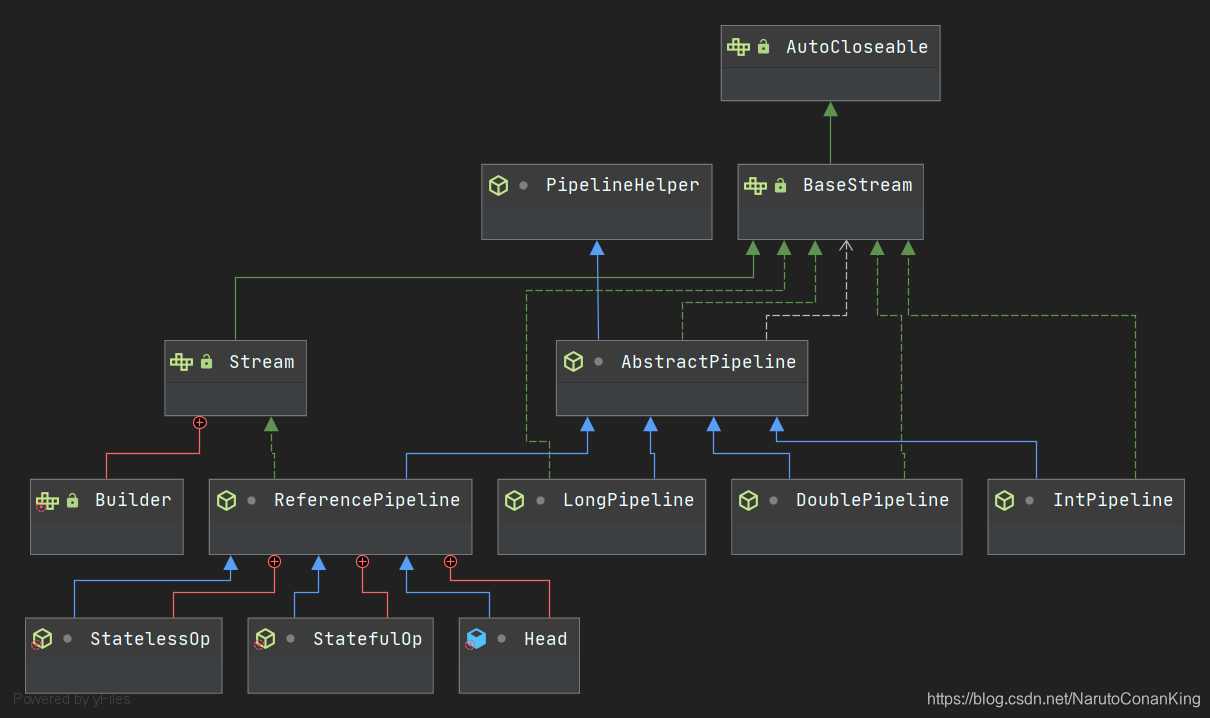Select the Head node label
Screen dimensions: 1210x718
545,639
